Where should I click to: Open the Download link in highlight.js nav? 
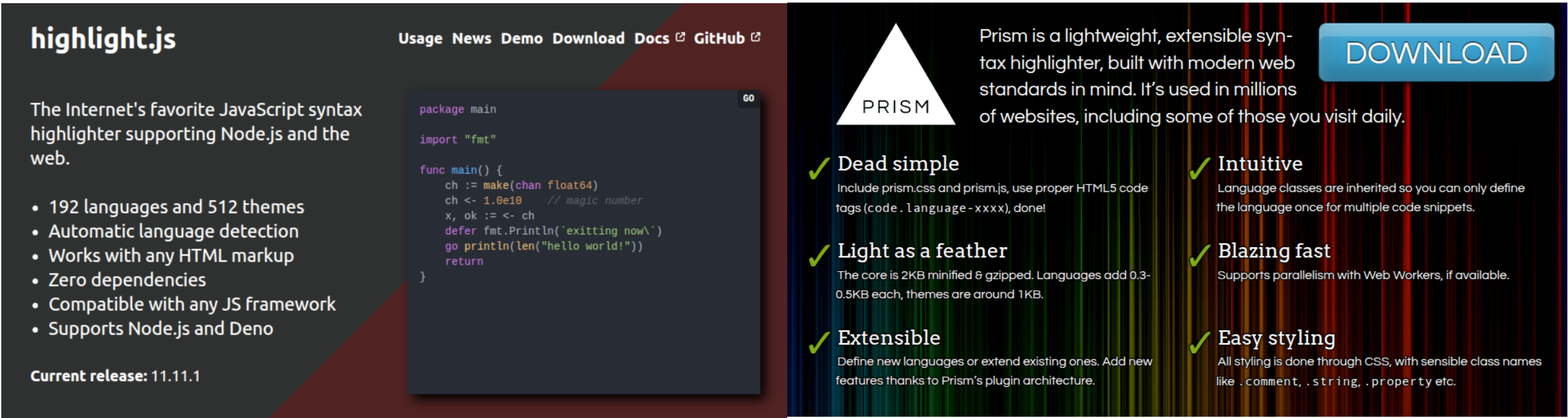click(588, 38)
